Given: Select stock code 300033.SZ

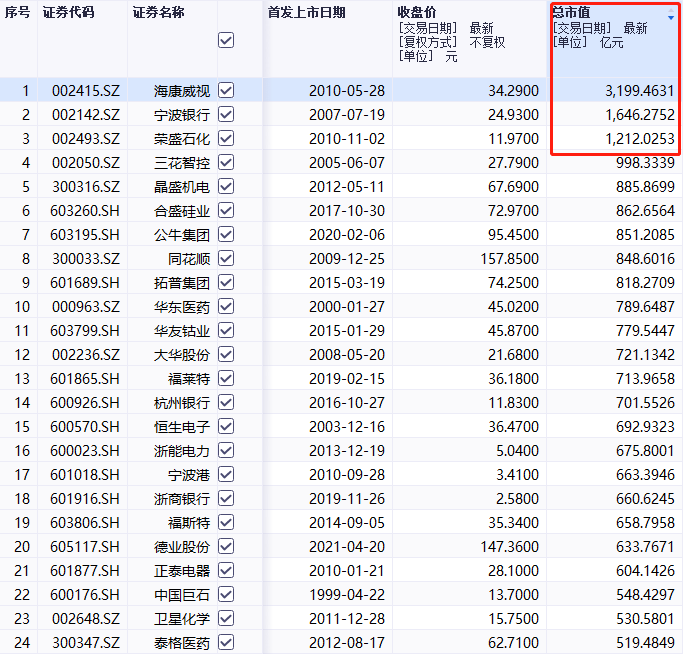Looking at the screenshot, I should click(x=86, y=259).
